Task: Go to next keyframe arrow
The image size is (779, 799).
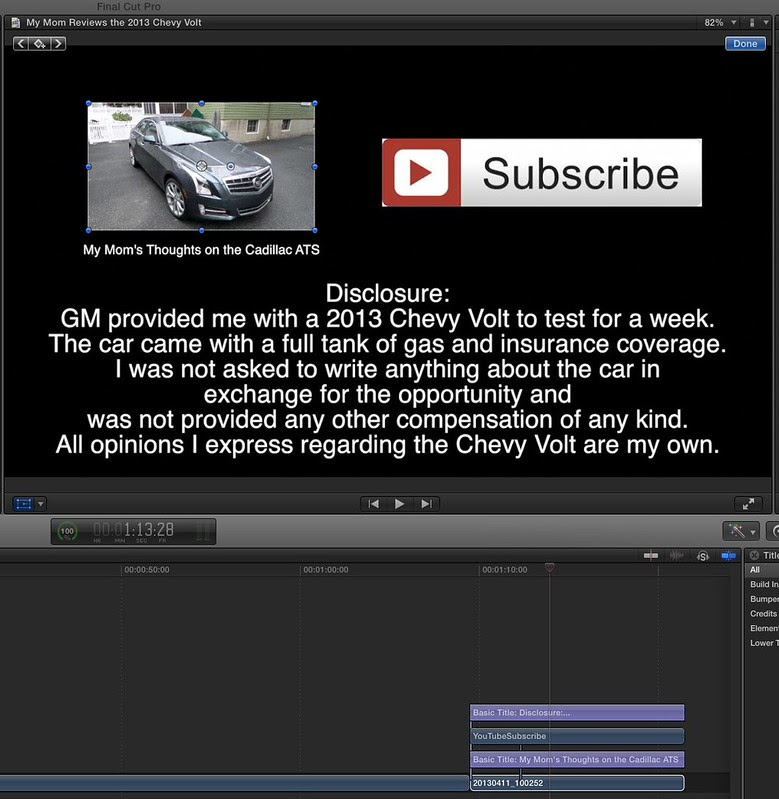Action: 58,44
